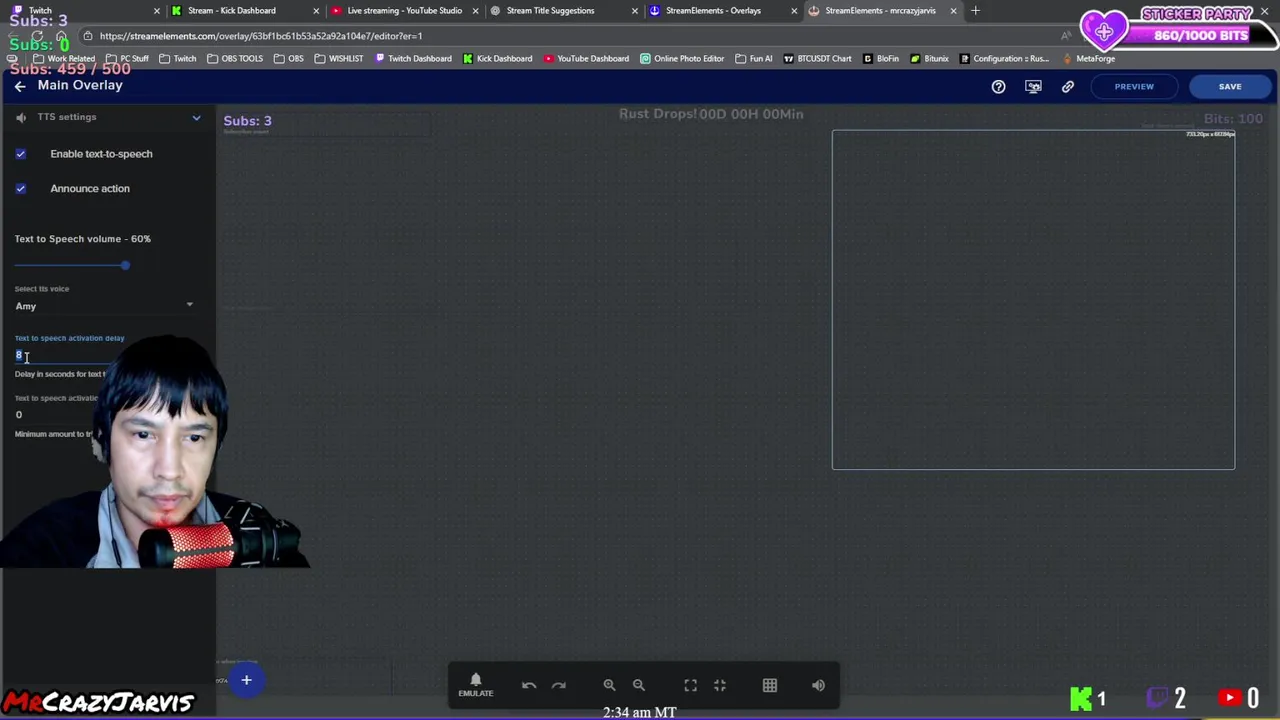Close the Live streaming - YouTube Studio tab
The image size is (1280, 720).
tap(476, 11)
